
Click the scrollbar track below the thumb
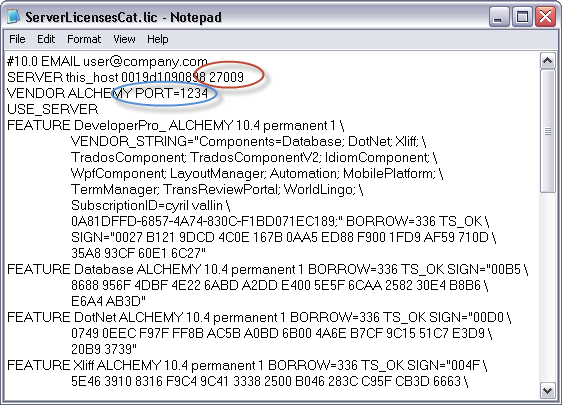(x=547, y=287)
